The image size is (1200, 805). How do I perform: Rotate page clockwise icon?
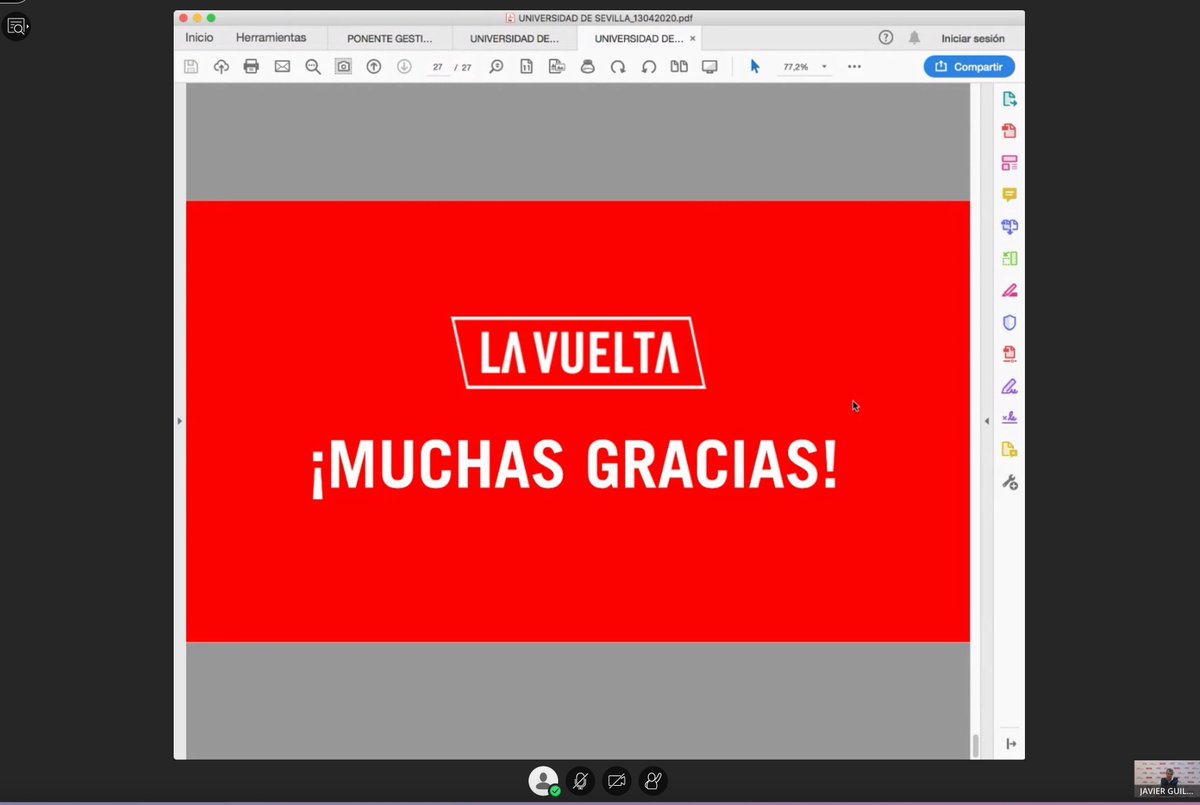coord(618,67)
